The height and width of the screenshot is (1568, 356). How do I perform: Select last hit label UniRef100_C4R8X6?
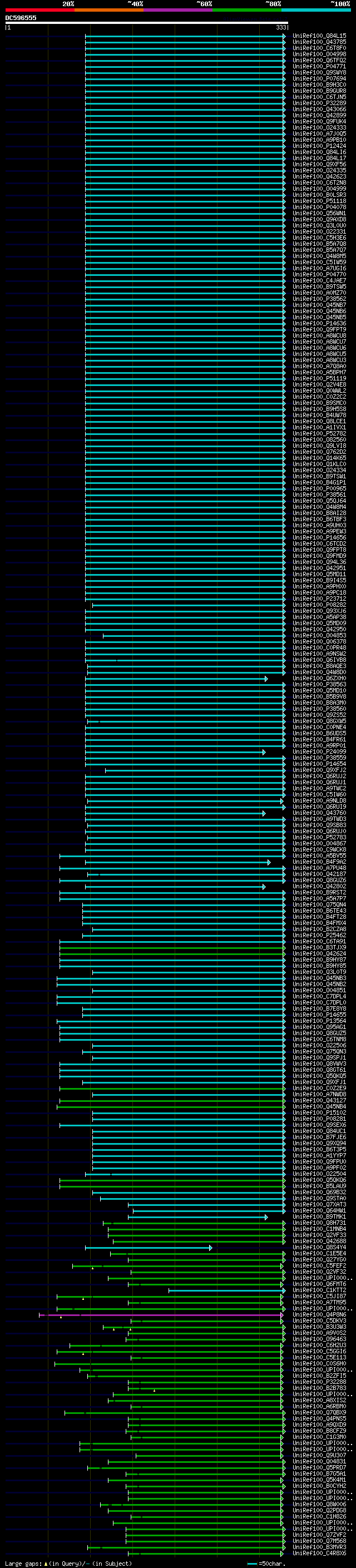[x=319, y=1554]
